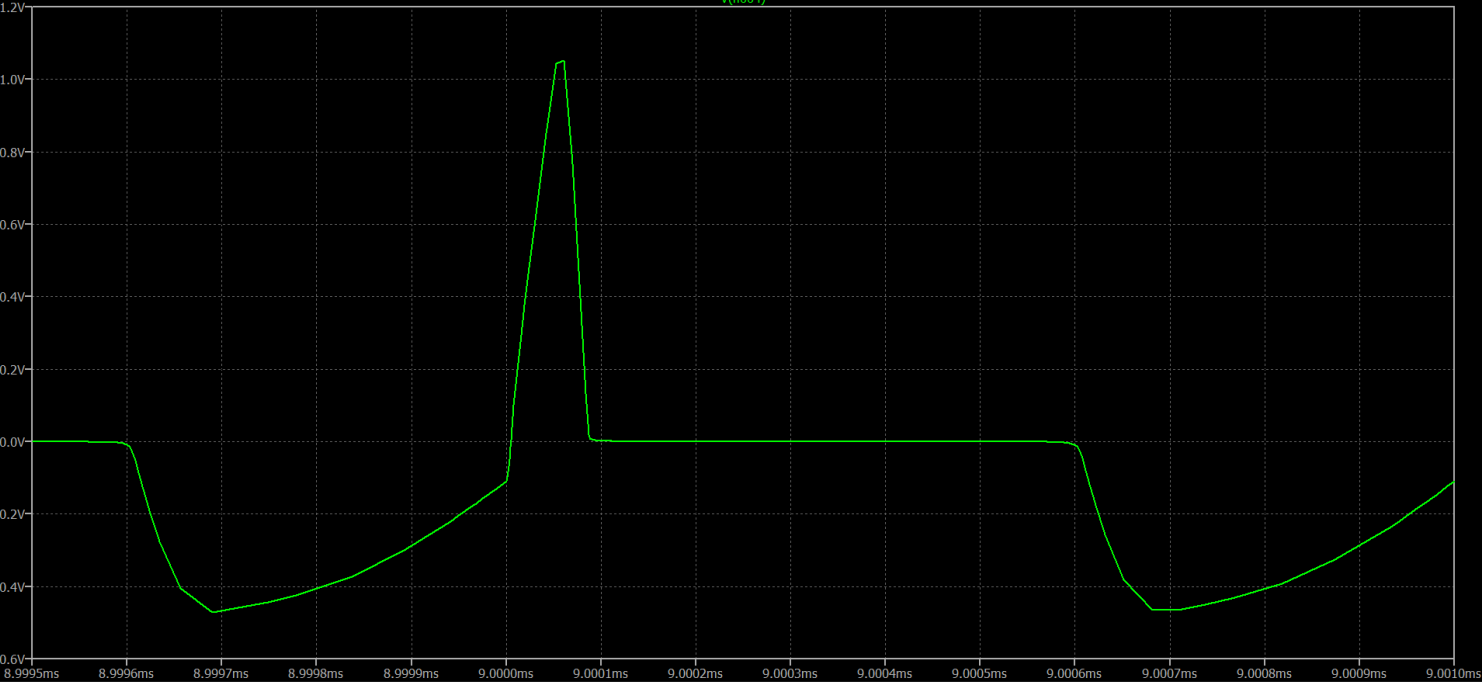
Task: Click the 9.0000ms time axis label
Action: pos(506,674)
